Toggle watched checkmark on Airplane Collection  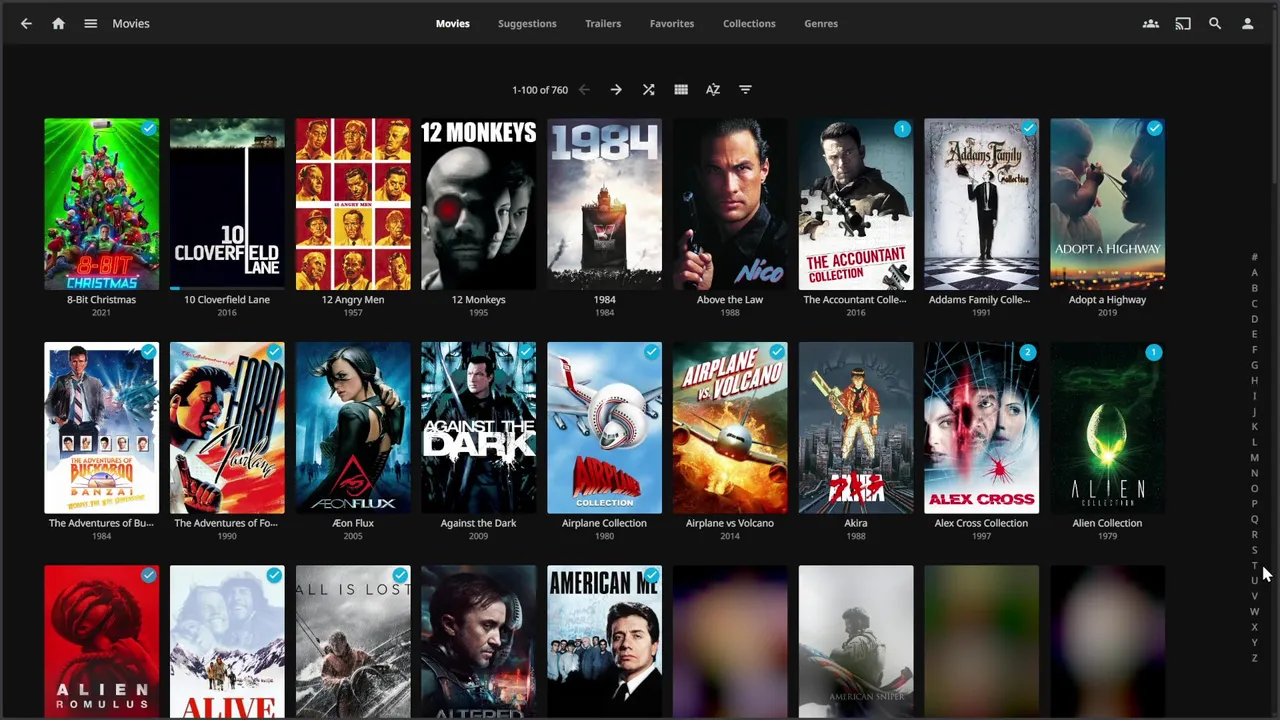pos(652,352)
